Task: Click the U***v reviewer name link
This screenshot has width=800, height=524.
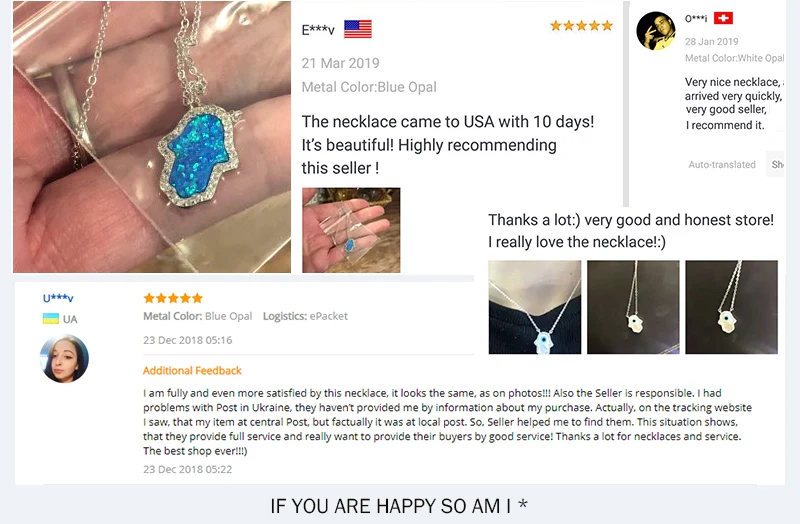Action: [x=58, y=298]
